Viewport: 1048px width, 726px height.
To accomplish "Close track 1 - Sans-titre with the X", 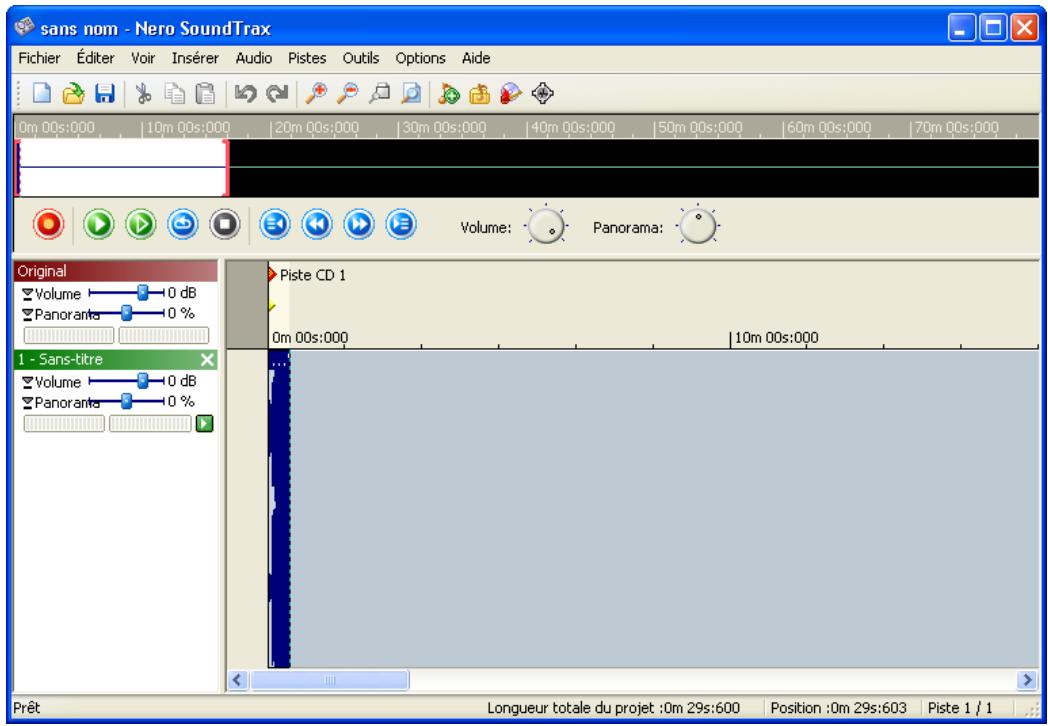I will 207,360.
